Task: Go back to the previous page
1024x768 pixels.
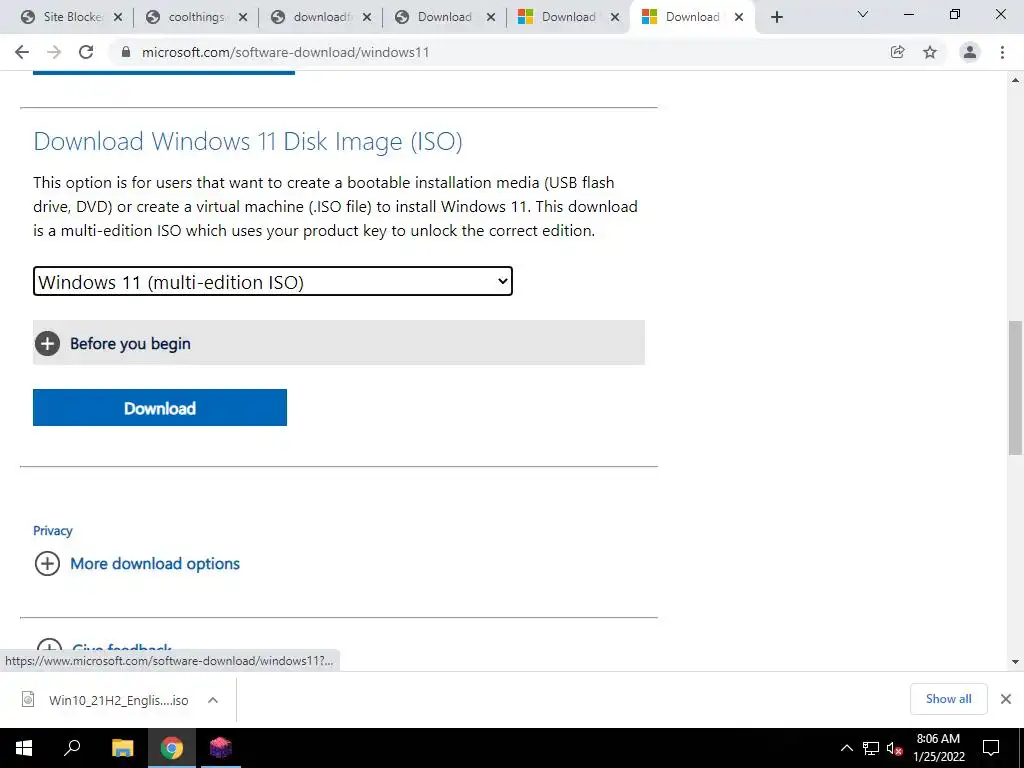Action: 22,52
